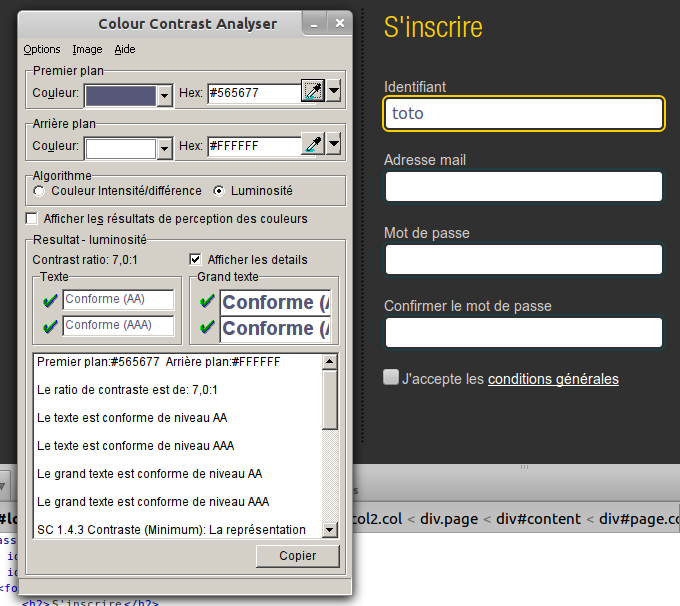The width and height of the screenshot is (680, 606).
Task: Uncheck Afficher les details checkbox
Action: [x=195, y=259]
